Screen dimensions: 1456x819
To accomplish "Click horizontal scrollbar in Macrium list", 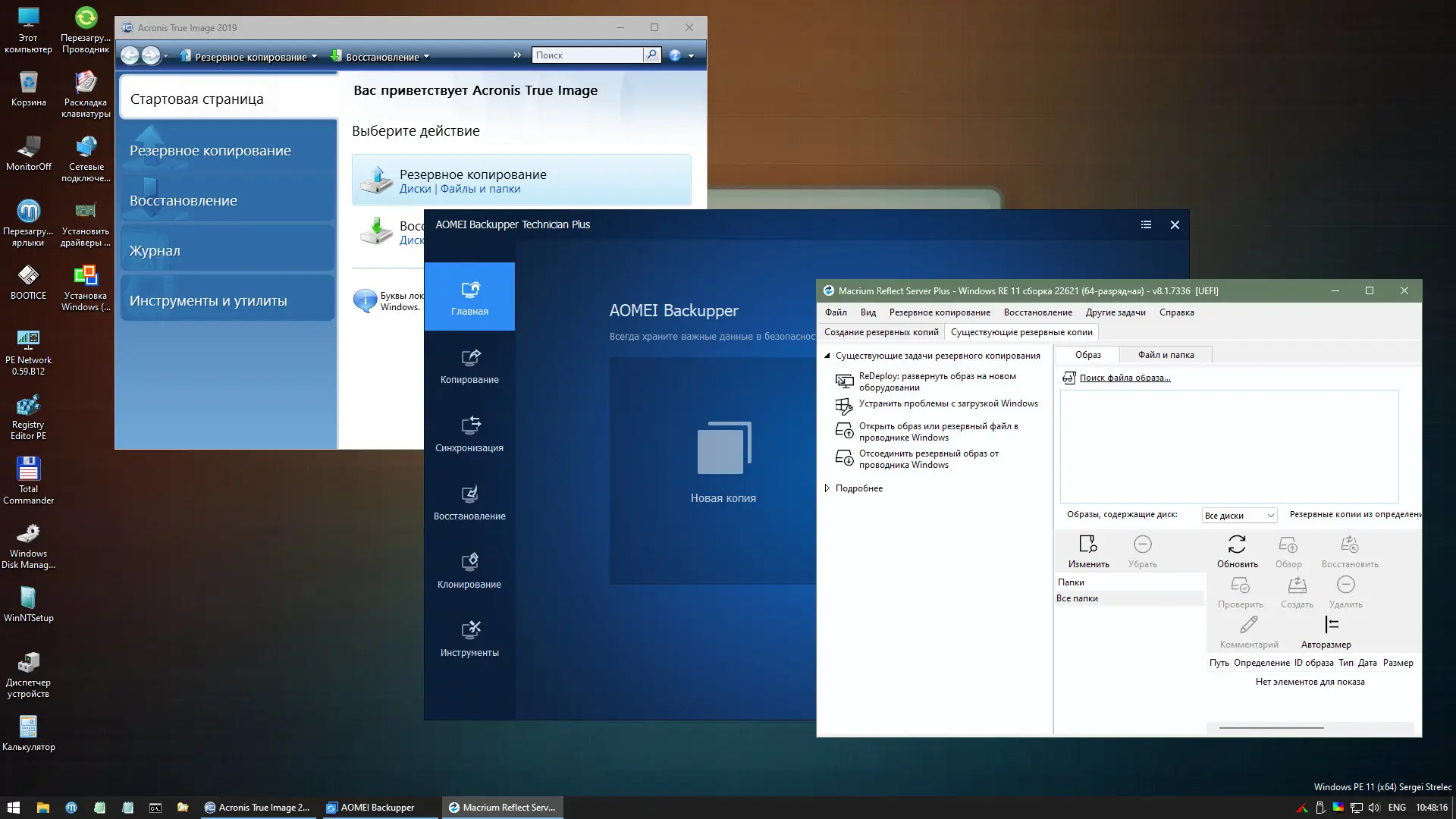I will click(x=1271, y=728).
